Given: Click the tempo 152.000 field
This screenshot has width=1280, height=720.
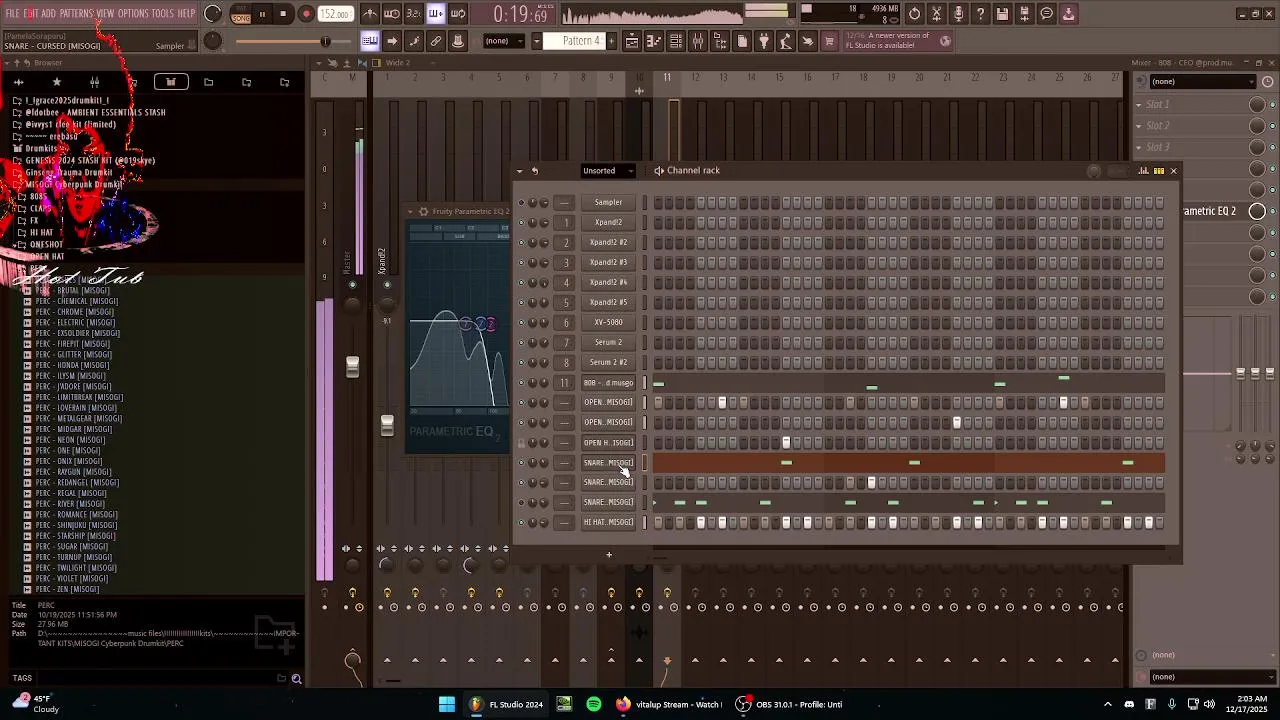Looking at the screenshot, I should point(335,14).
